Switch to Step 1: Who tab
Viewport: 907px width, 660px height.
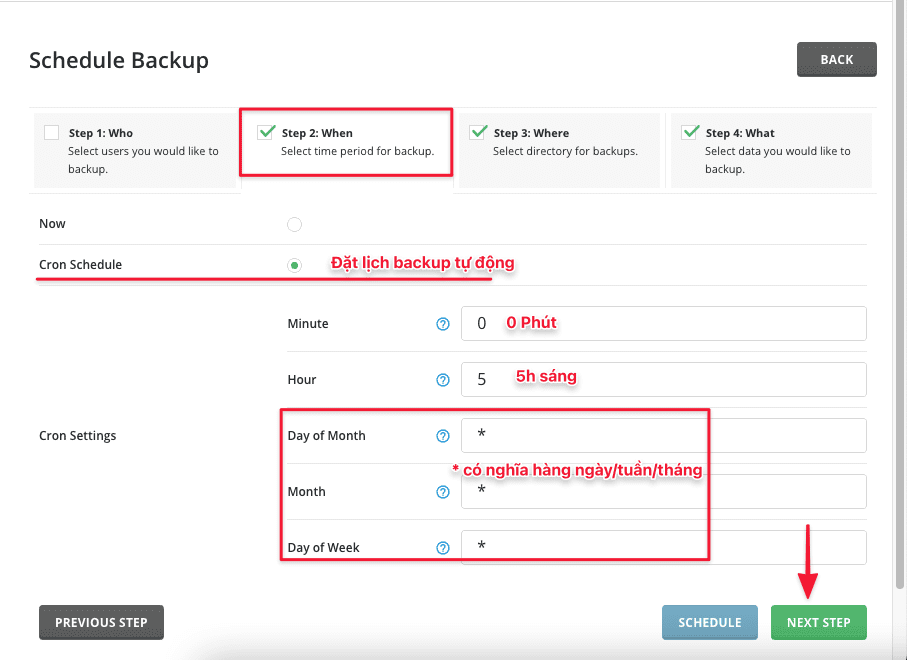click(134, 150)
